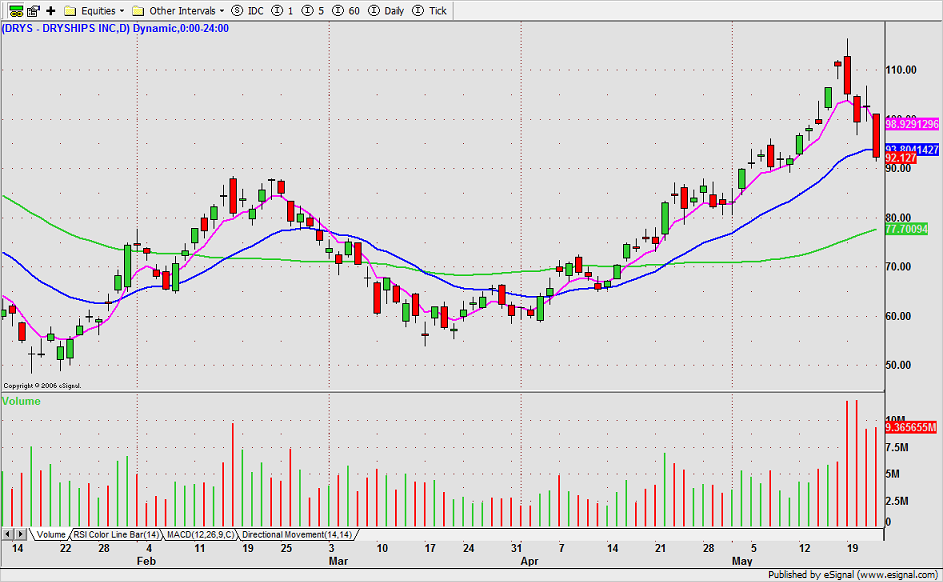Click the 7.5M volume axis label
The width and height of the screenshot is (943, 582).
(x=897, y=447)
